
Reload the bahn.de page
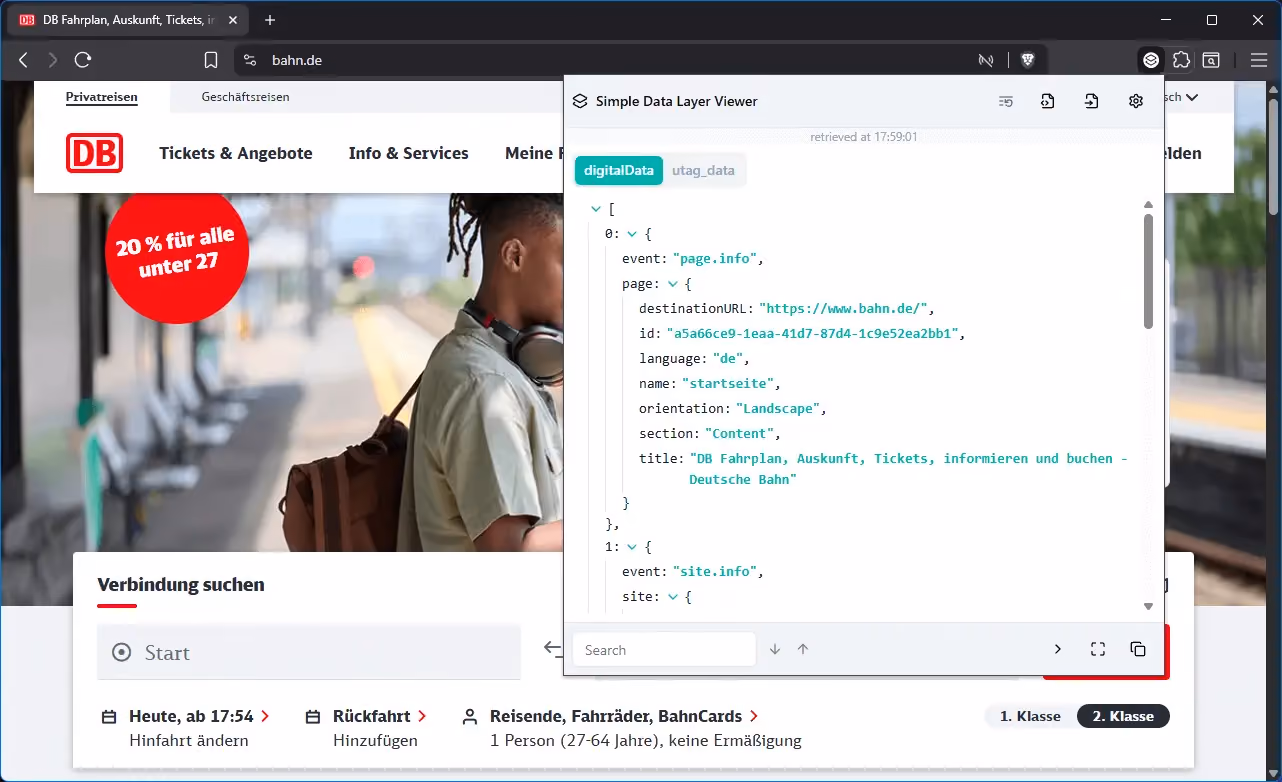pos(83,60)
